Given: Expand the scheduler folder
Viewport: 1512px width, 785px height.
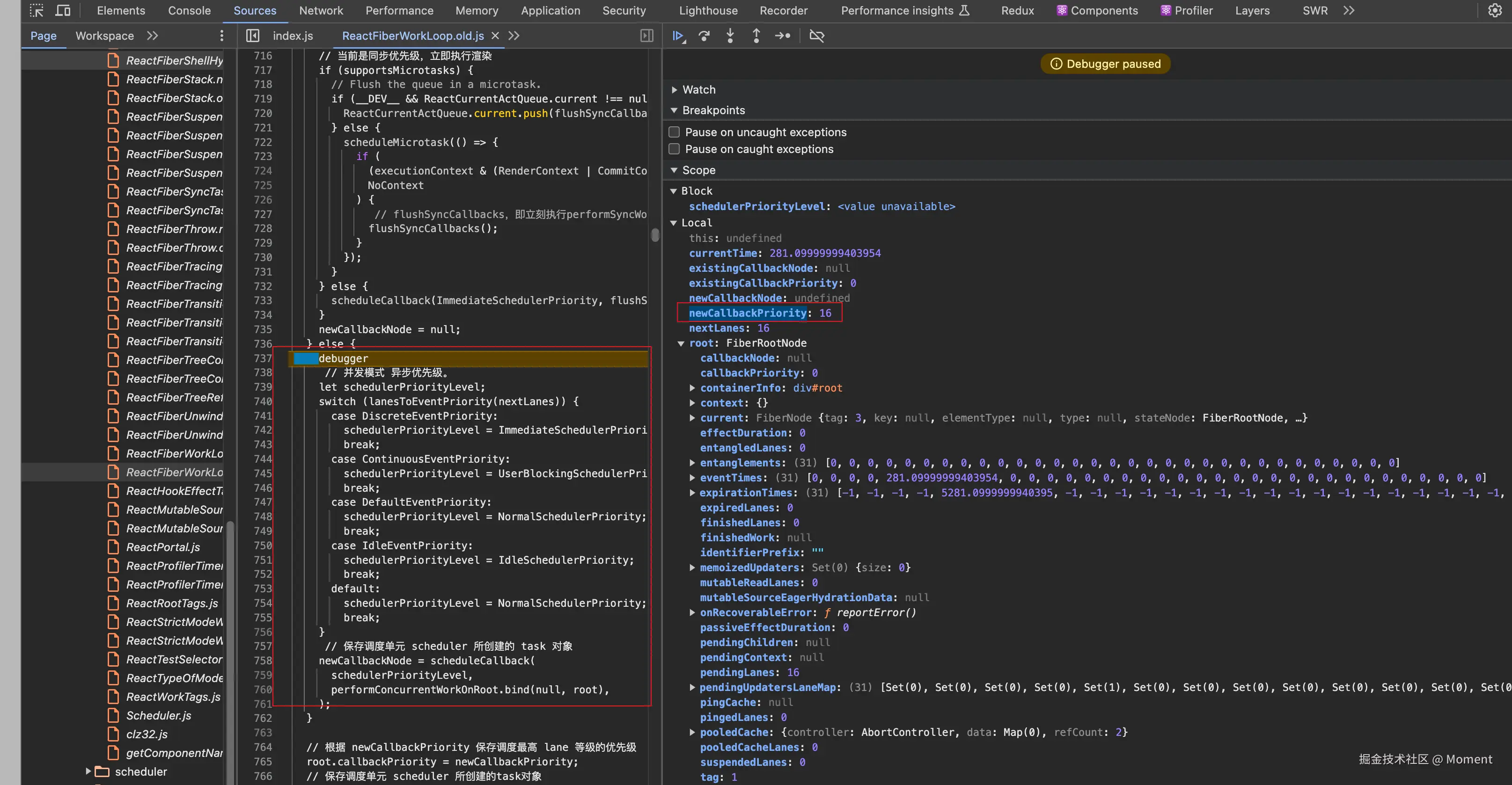Looking at the screenshot, I should pos(88,771).
